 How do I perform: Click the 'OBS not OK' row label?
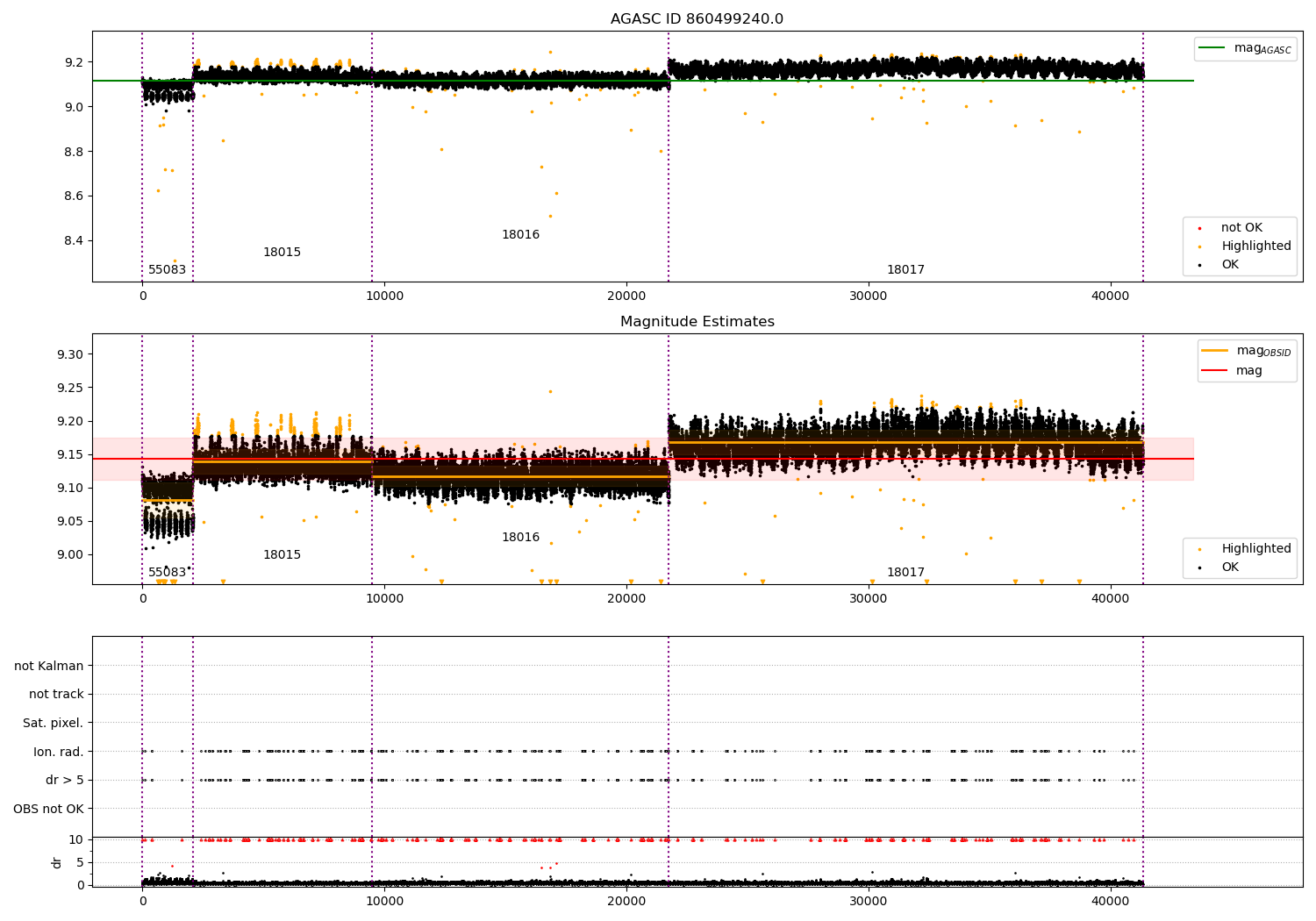pos(49,810)
